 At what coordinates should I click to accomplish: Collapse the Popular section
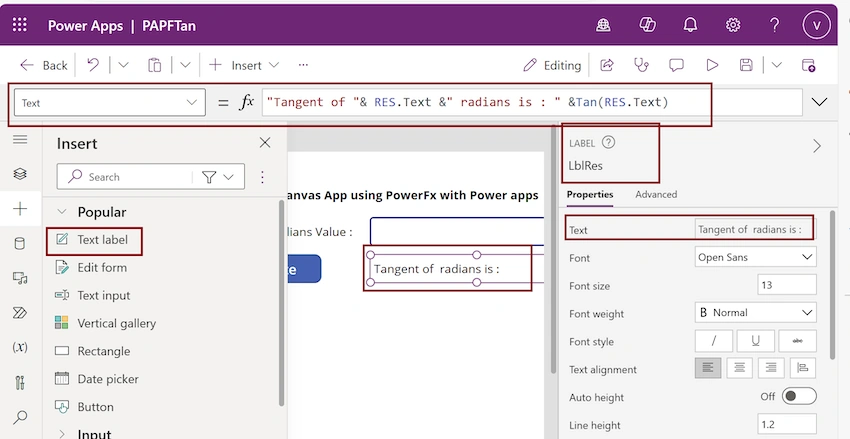[x=62, y=212]
